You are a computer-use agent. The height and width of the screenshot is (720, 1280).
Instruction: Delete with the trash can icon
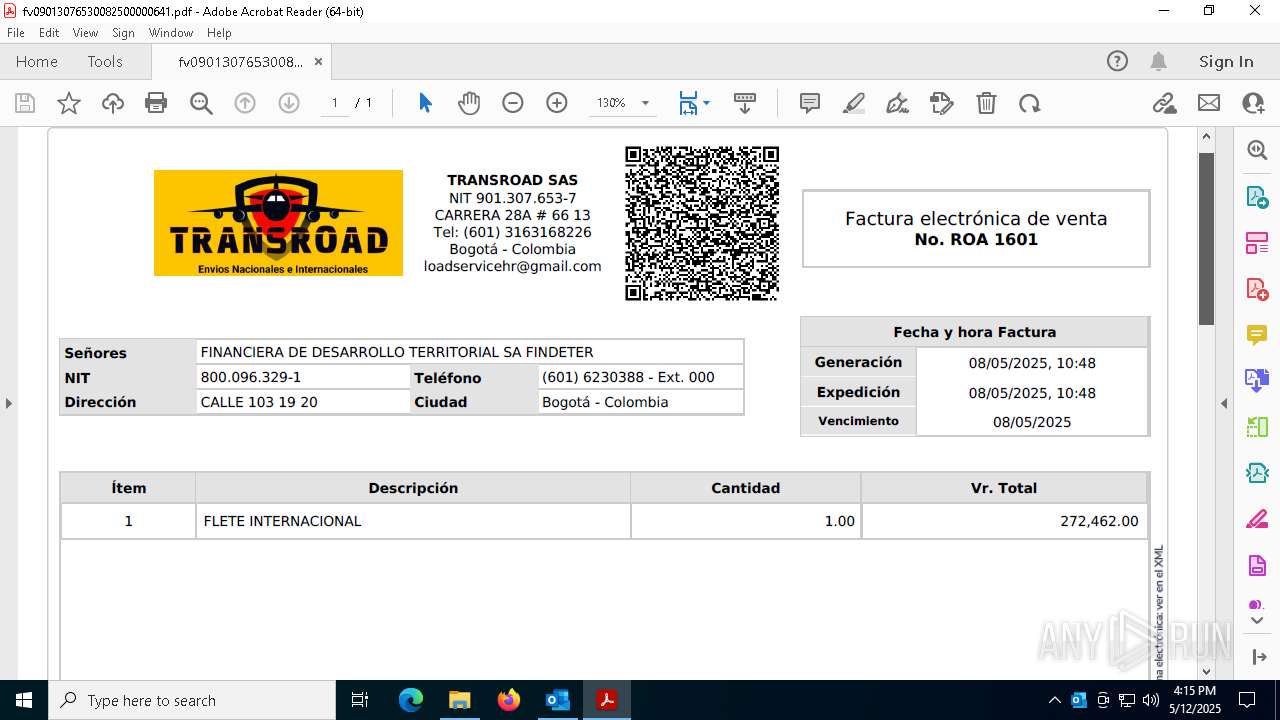(x=986, y=103)
